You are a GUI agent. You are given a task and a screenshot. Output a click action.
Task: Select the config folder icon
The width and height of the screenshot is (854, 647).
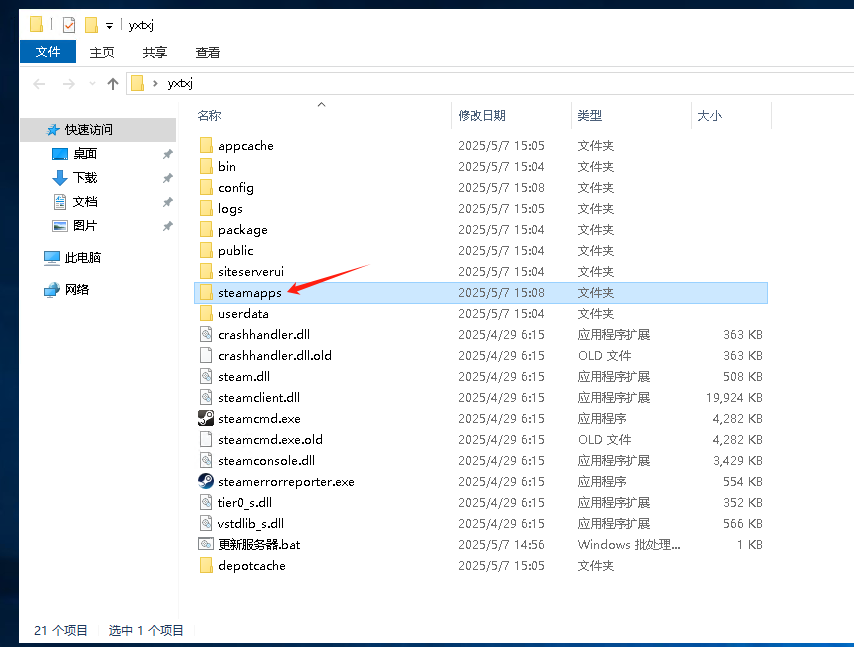[x=206, y=187]
